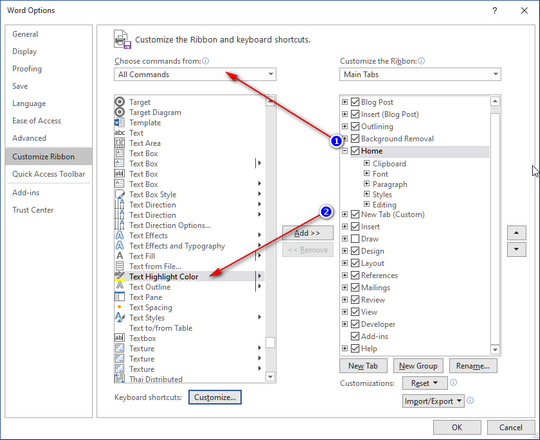
Task: Switch to Quick Access Toolbar category
Action: (49, 174)
